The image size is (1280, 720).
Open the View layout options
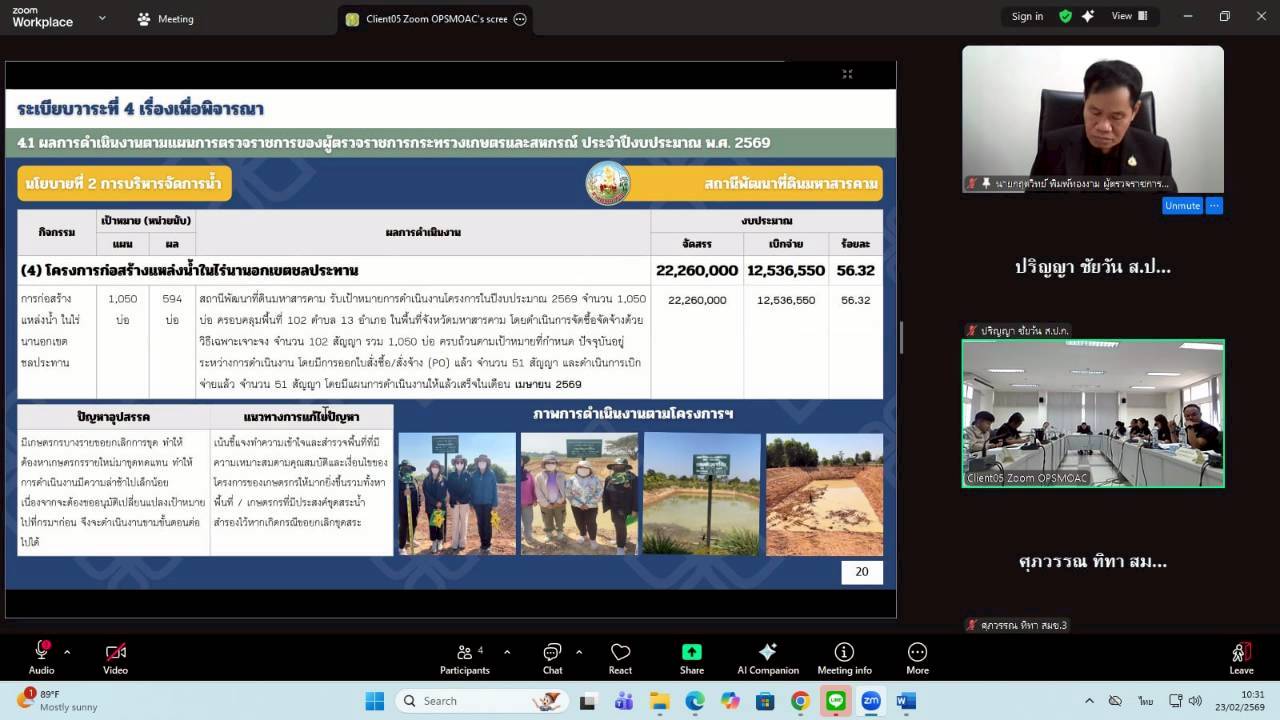1129,16
